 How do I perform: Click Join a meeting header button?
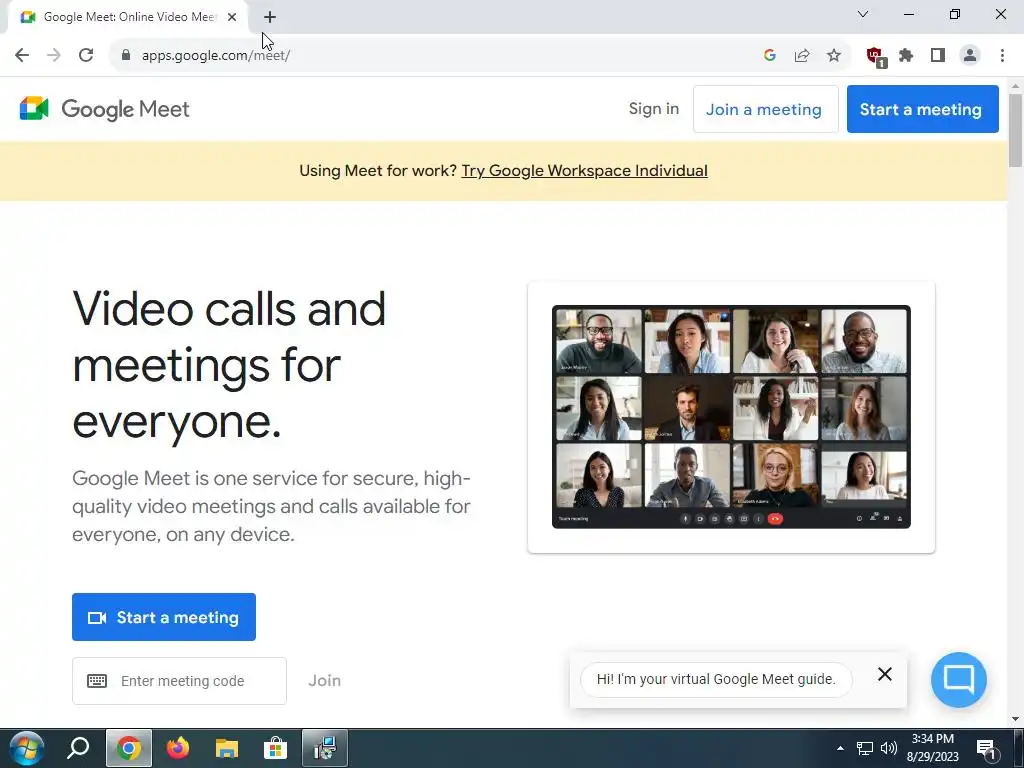pyautogui.click(x=765, y=109)
